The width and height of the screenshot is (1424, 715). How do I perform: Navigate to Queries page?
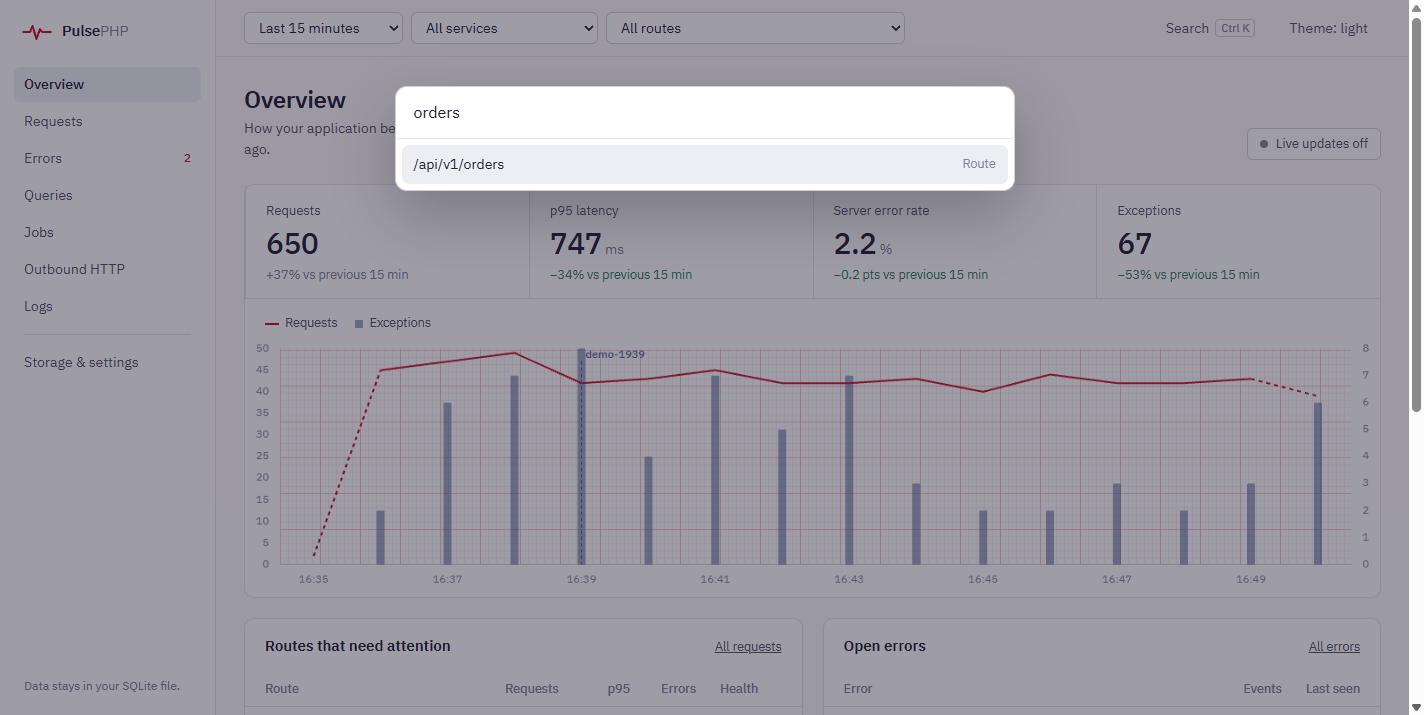(x=107, y=195)
